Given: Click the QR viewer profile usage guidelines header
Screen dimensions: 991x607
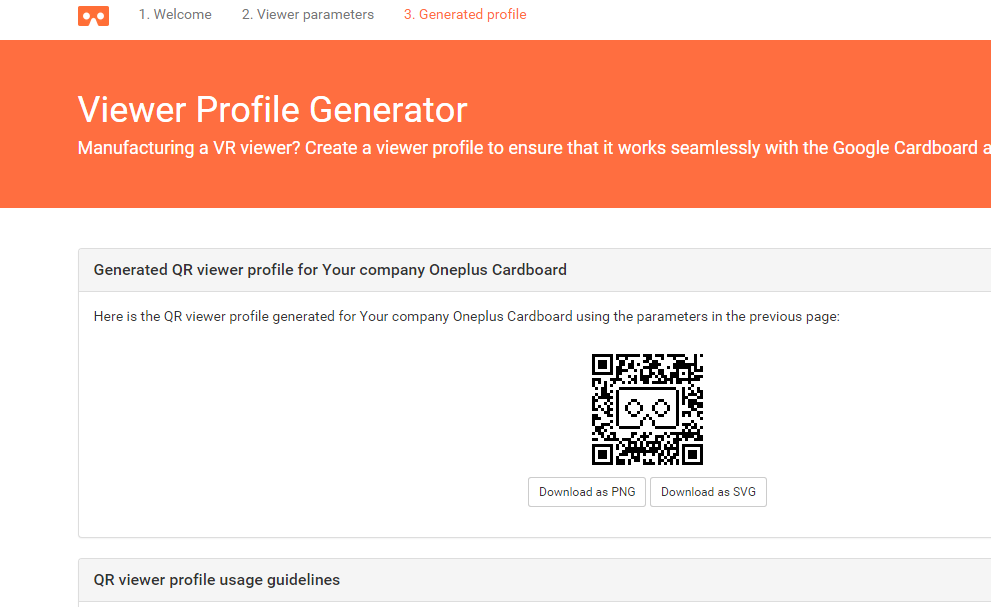Looking at the screenshot, I should coord(535,580).
